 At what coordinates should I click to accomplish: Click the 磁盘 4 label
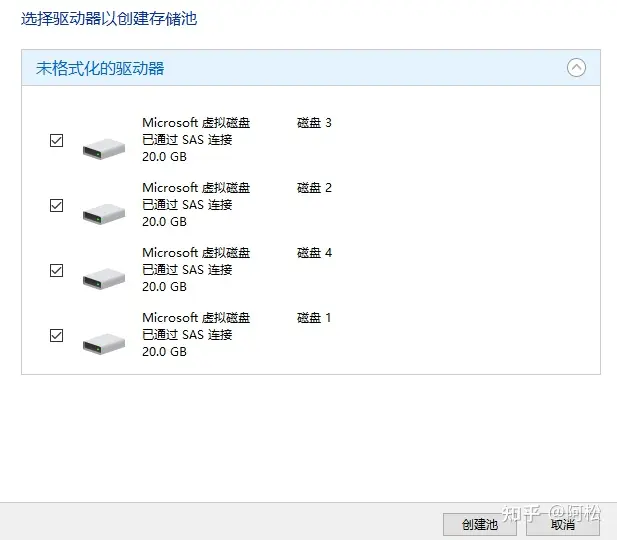(x=314, y=253)
